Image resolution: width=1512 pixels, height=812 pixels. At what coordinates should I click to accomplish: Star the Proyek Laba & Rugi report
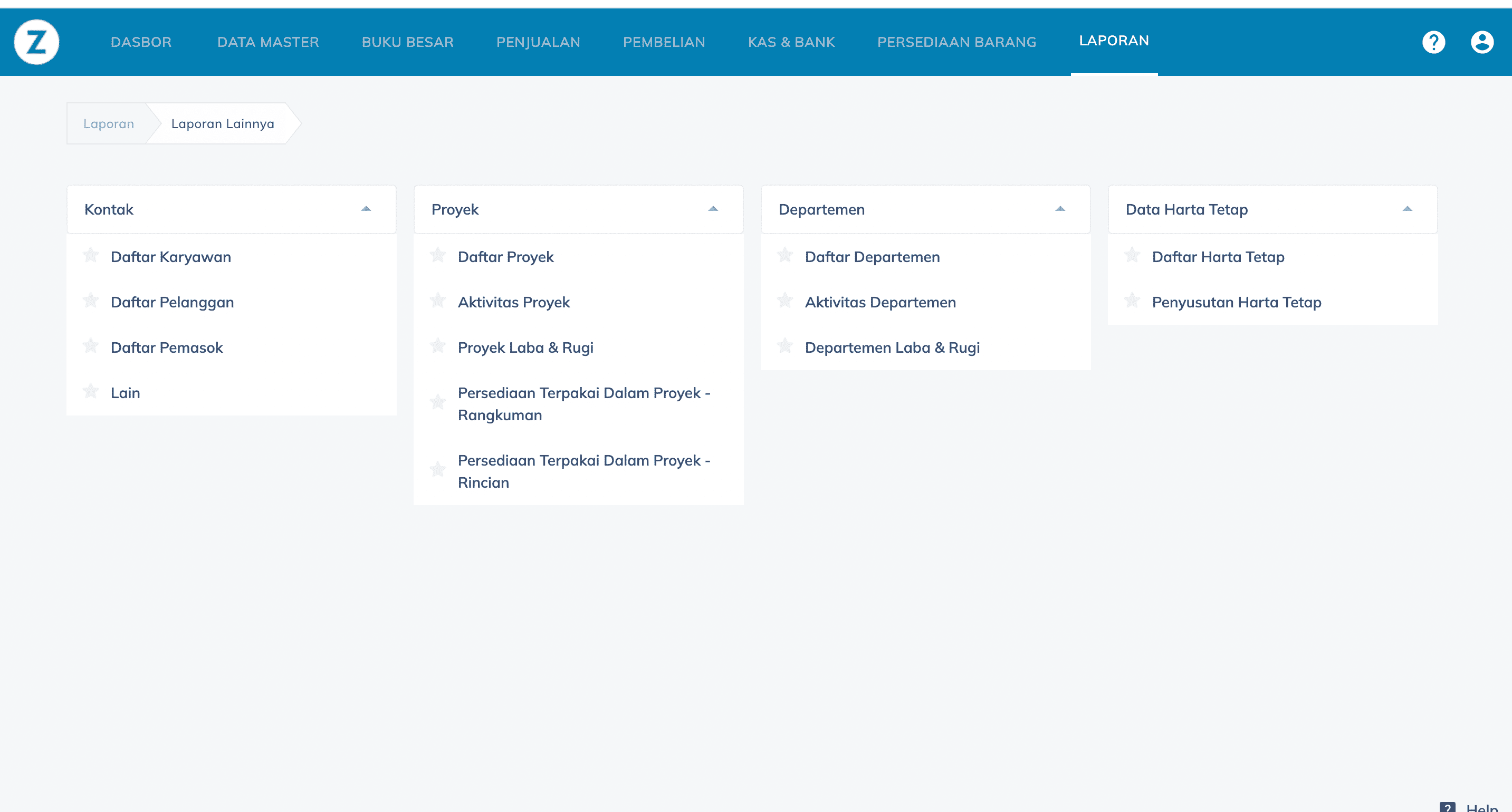pyautogui.click(x=438, y=345)
